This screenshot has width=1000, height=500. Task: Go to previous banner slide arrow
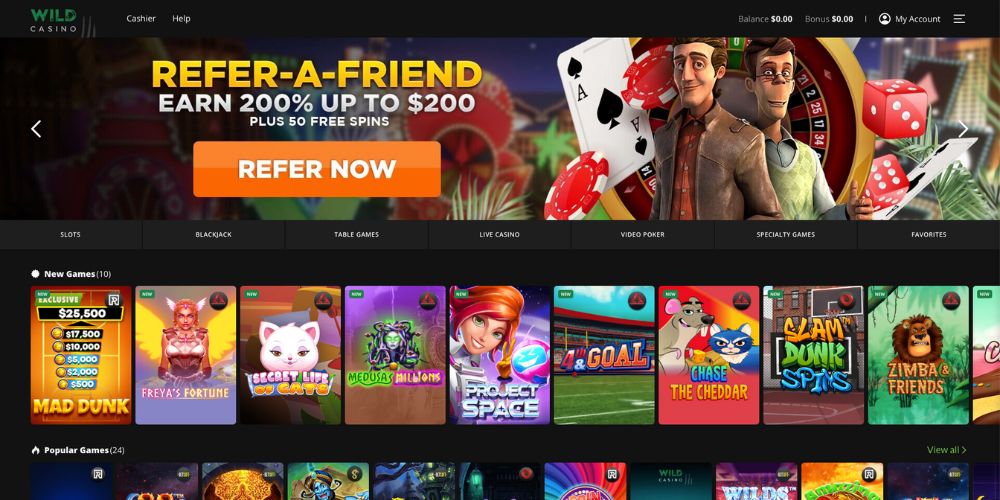36,129
